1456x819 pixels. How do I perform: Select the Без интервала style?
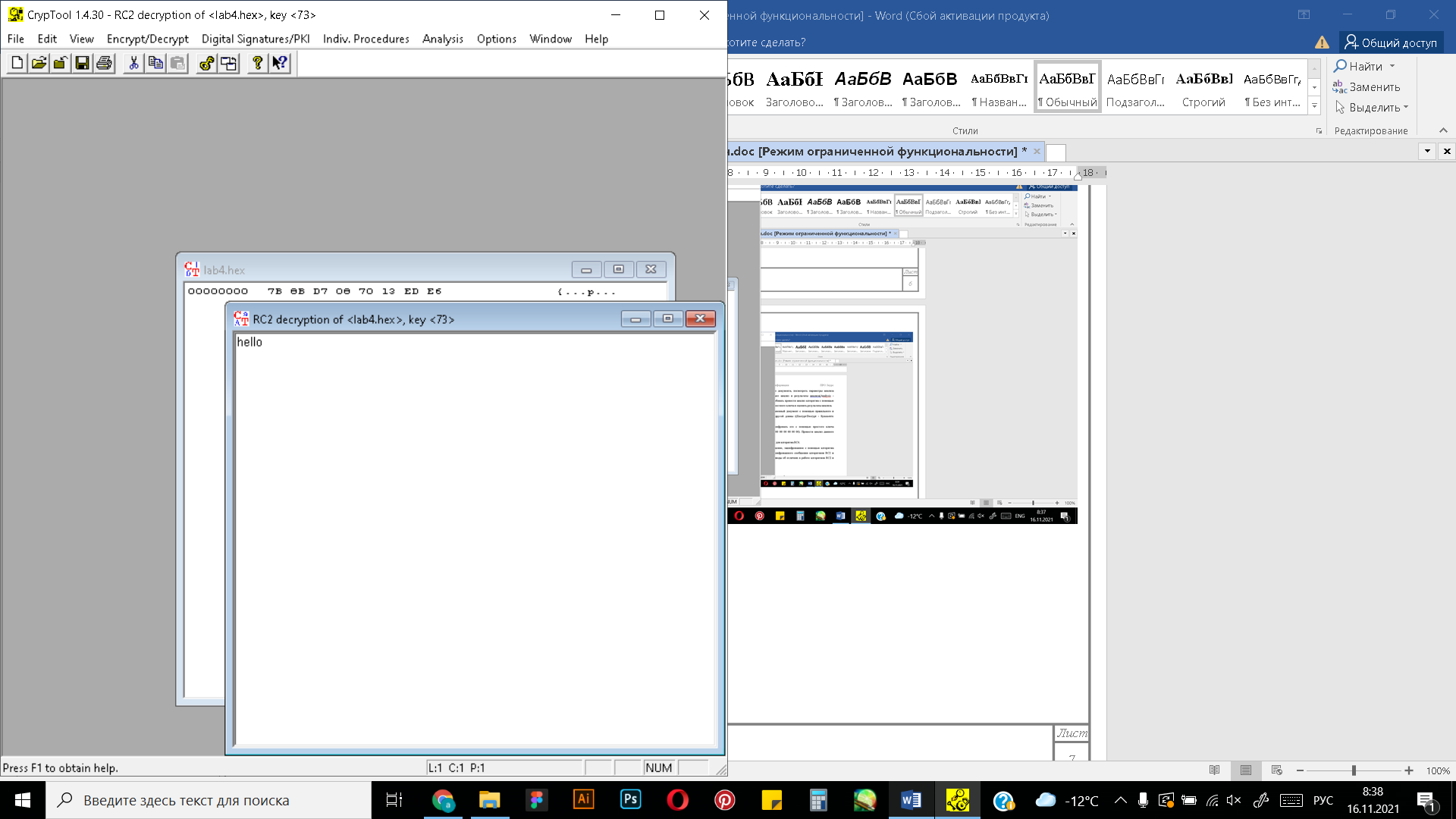1272,87
